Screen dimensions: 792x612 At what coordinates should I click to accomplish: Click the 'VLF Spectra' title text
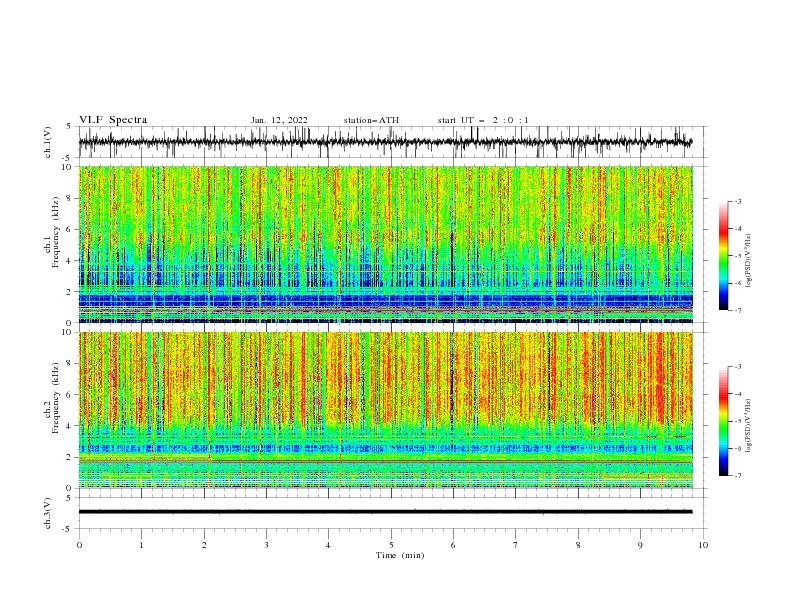(113, 120)
